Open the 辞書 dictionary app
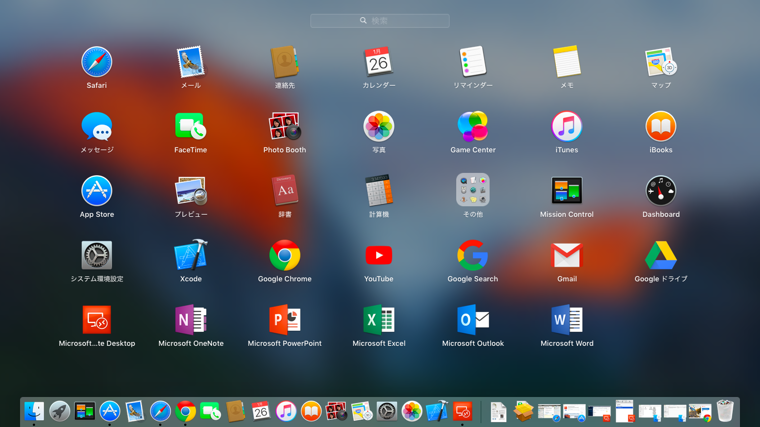The width and height of the screenshot is (760, 427). [x=285, y=191]
